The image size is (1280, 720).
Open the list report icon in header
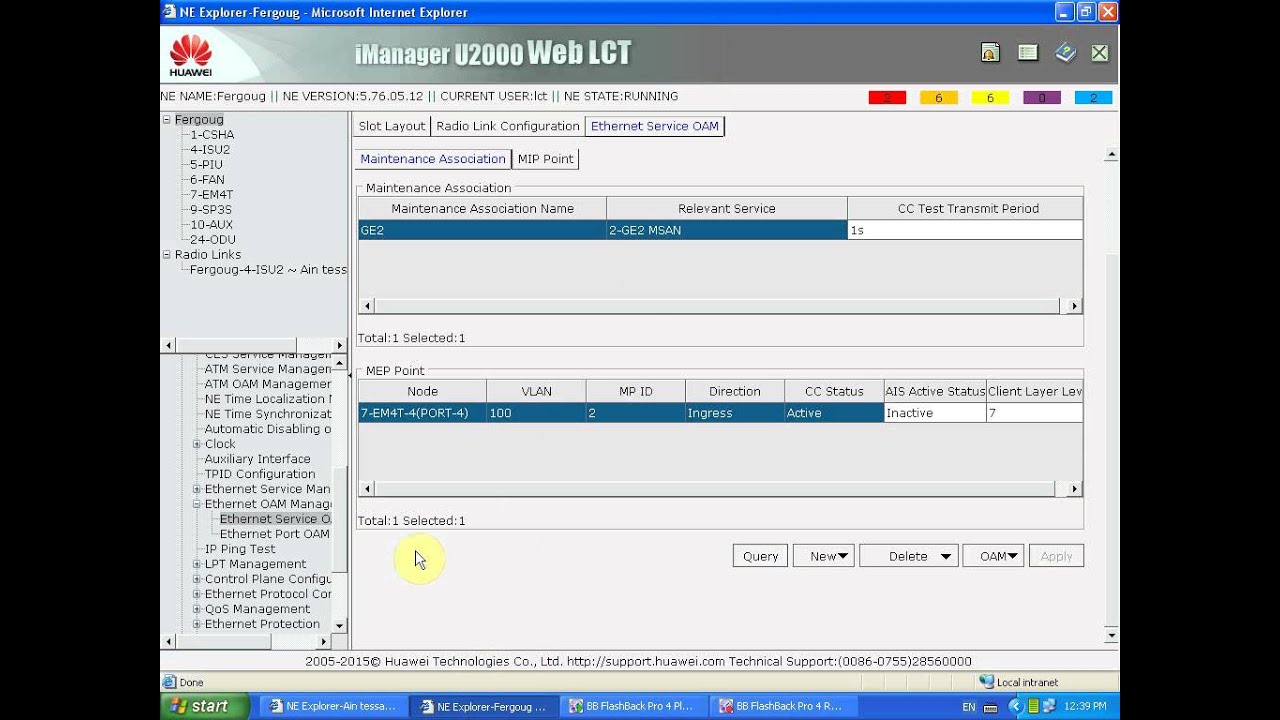[1027, 53]
